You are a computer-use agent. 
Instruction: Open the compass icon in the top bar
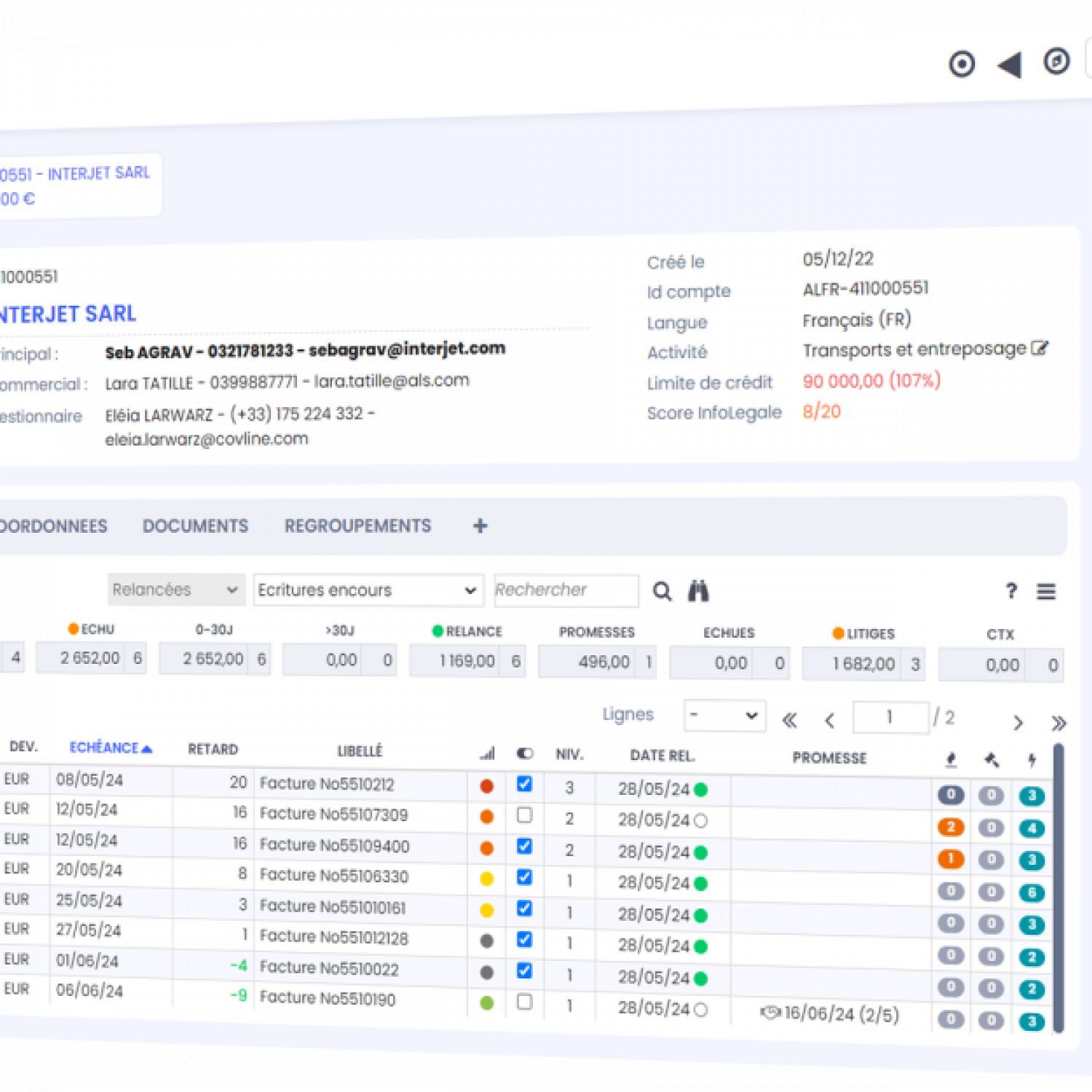pyautogui.click(x=1056, y=61)
